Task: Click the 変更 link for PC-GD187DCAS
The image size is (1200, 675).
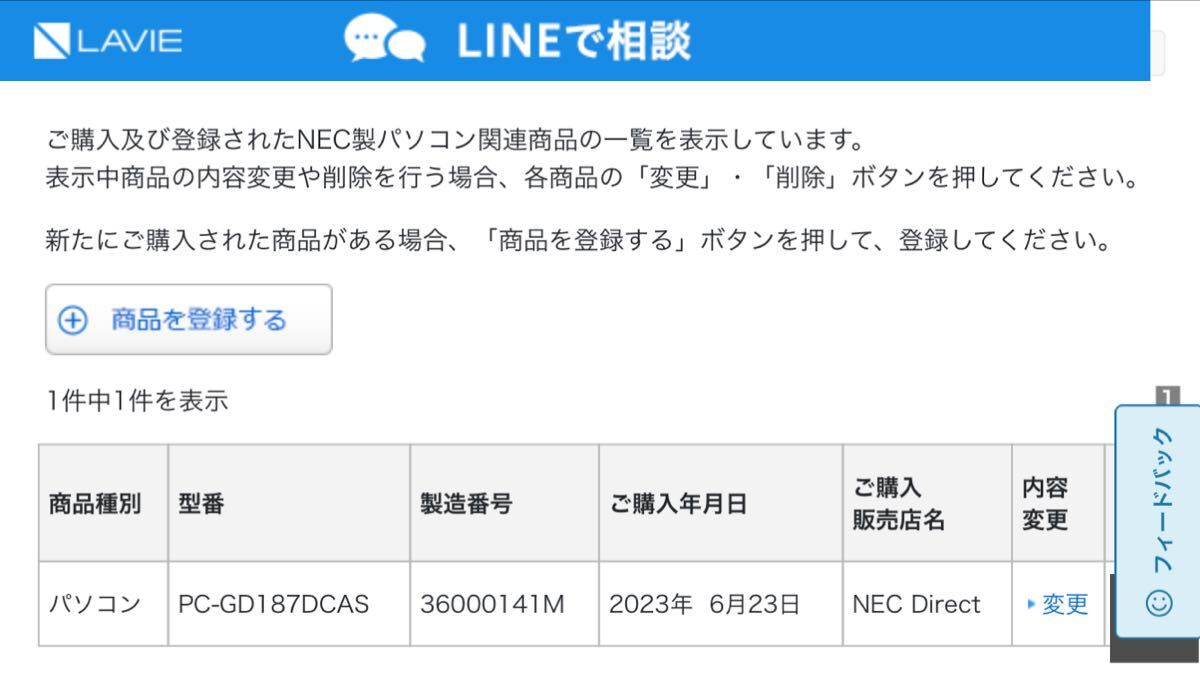Action: (x=1065, y=604)
